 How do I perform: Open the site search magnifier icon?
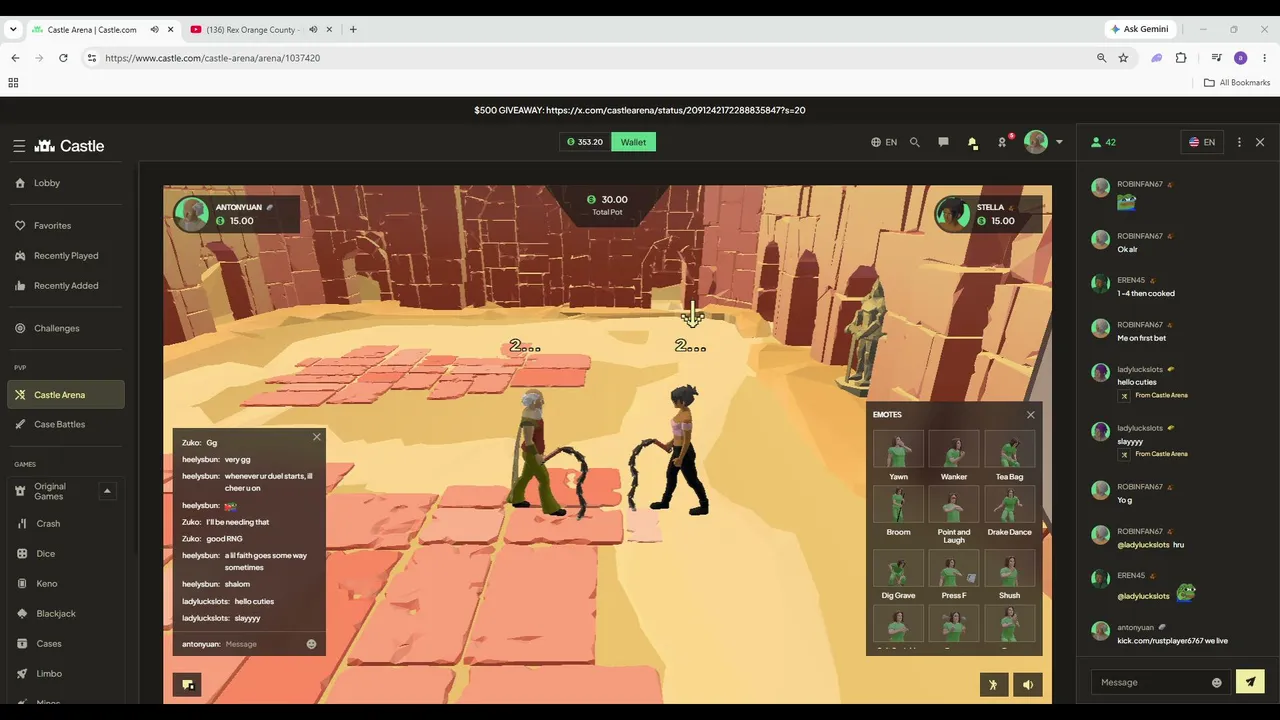coord(914,142)
